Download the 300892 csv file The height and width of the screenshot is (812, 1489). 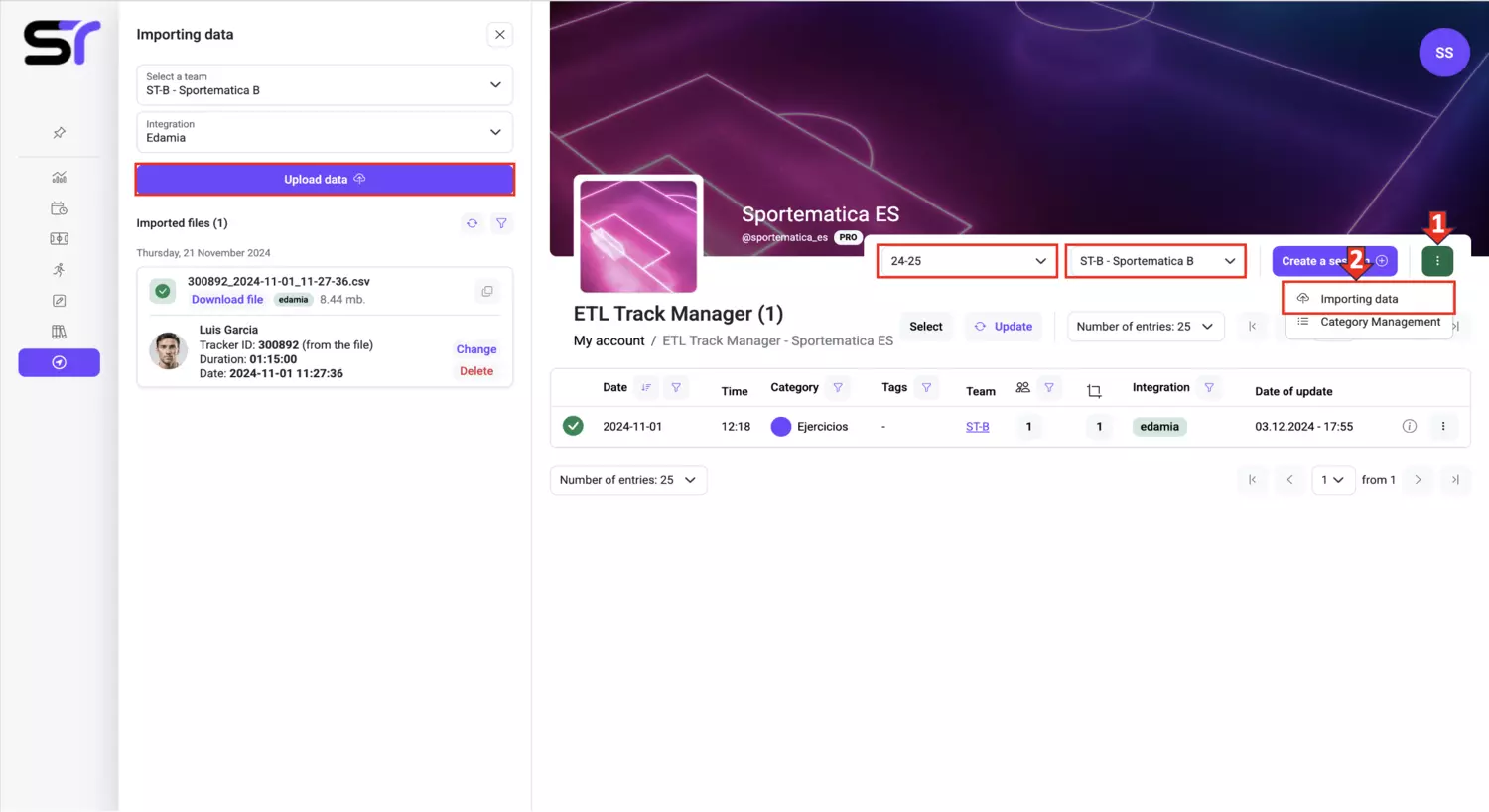point(227,300)
